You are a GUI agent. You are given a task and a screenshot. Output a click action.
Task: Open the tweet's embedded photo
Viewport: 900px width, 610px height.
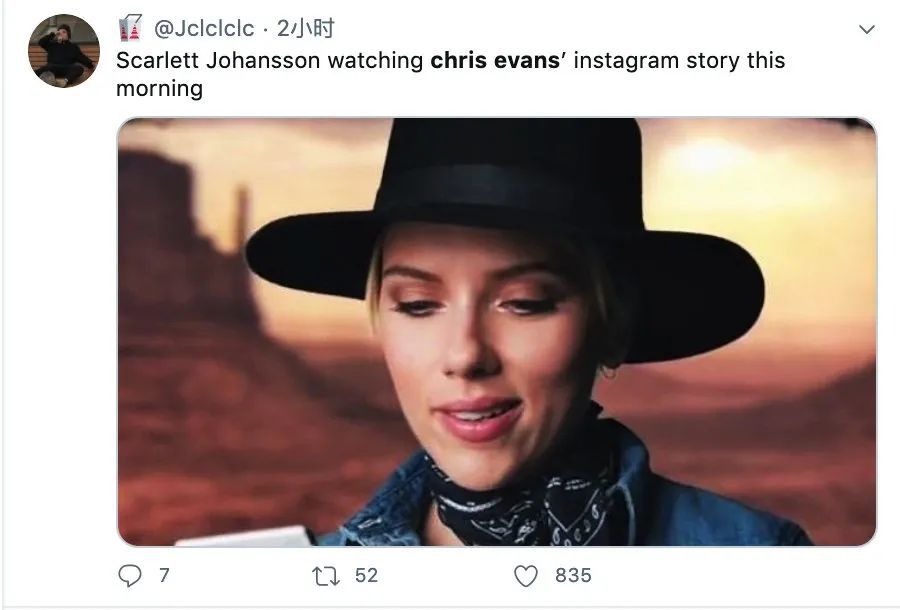(x=496, y=332)
